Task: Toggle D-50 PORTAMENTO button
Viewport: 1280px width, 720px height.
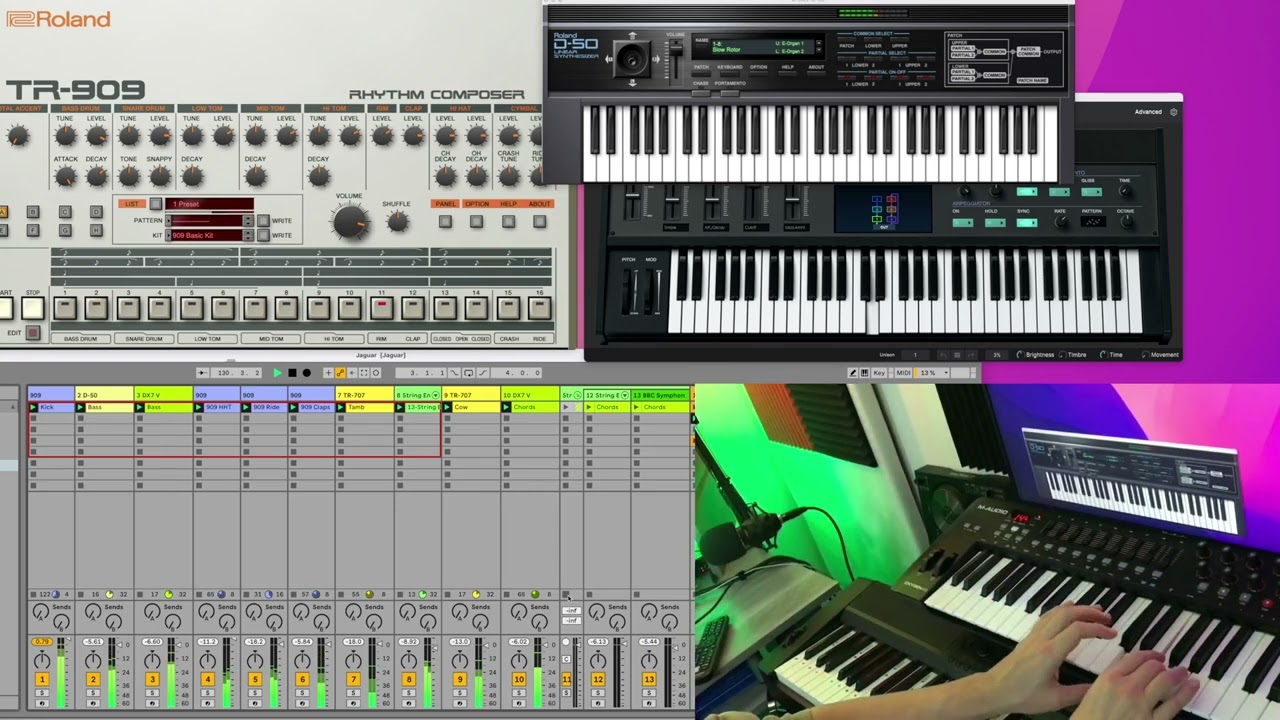Action: pos(730,92)
